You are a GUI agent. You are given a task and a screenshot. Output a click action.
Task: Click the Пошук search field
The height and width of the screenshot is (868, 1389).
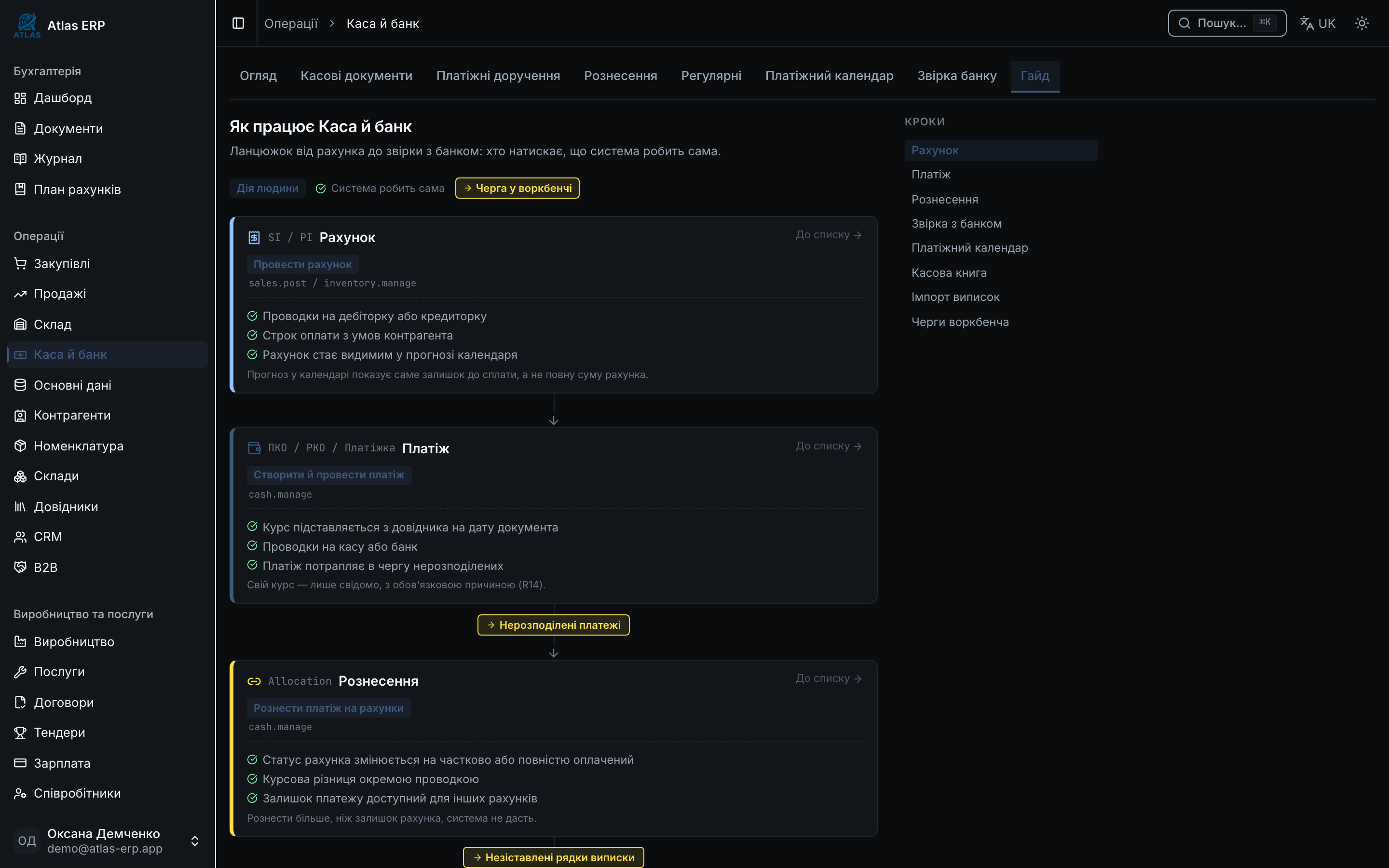tap(1226, 23)
